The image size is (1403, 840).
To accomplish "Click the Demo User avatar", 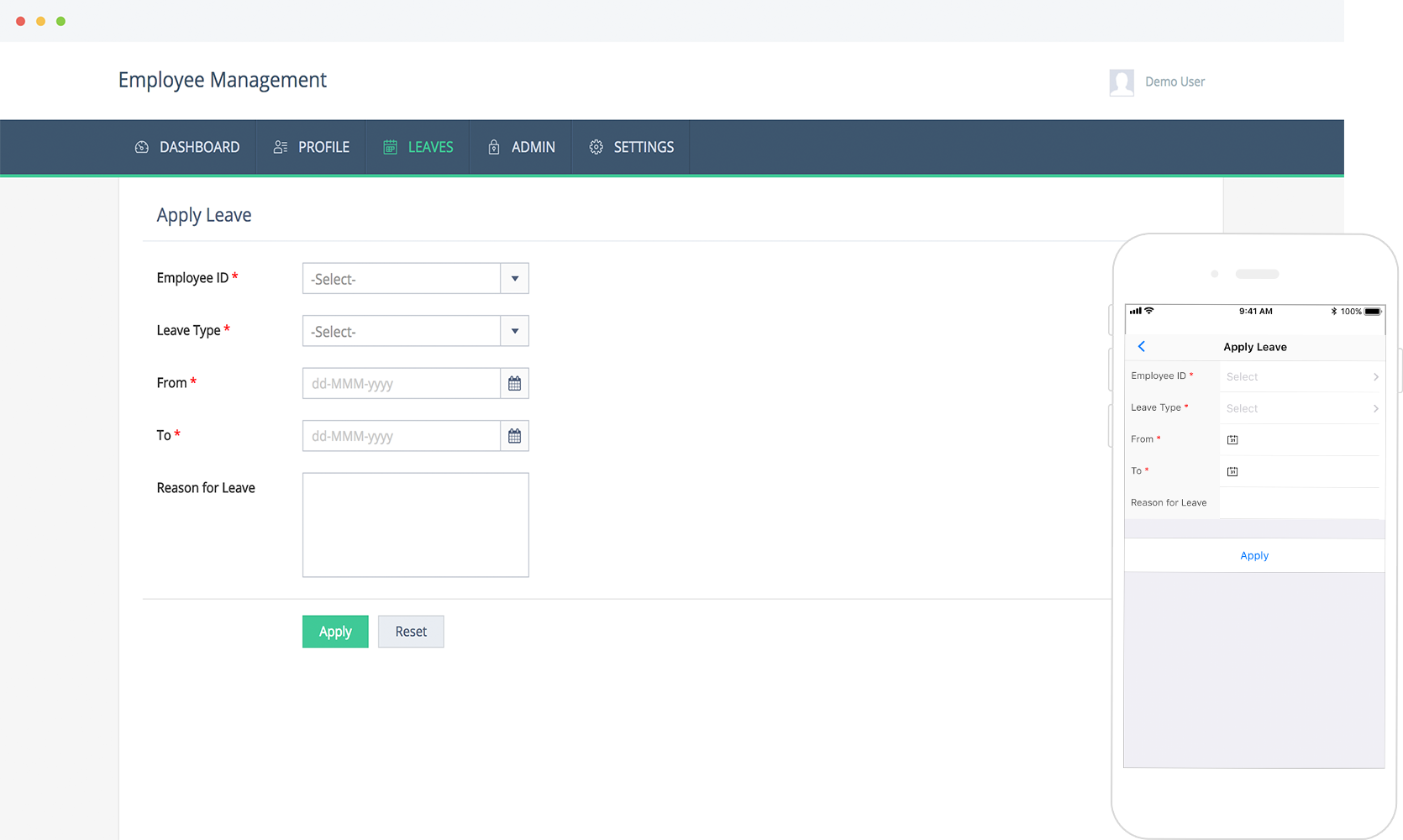I will click(1122, 82).
